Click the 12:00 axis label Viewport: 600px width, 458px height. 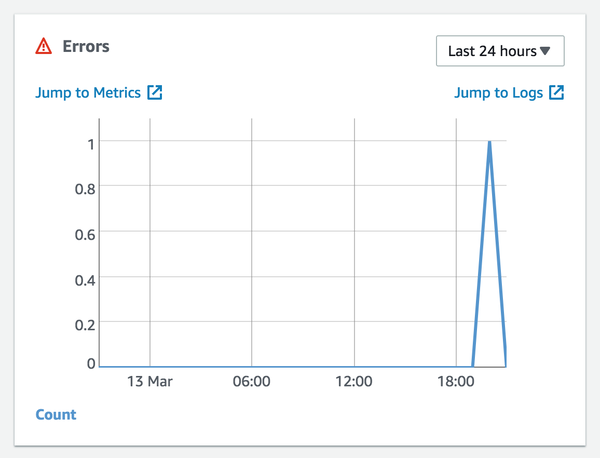pyautogui.click(x=354, y=381)
